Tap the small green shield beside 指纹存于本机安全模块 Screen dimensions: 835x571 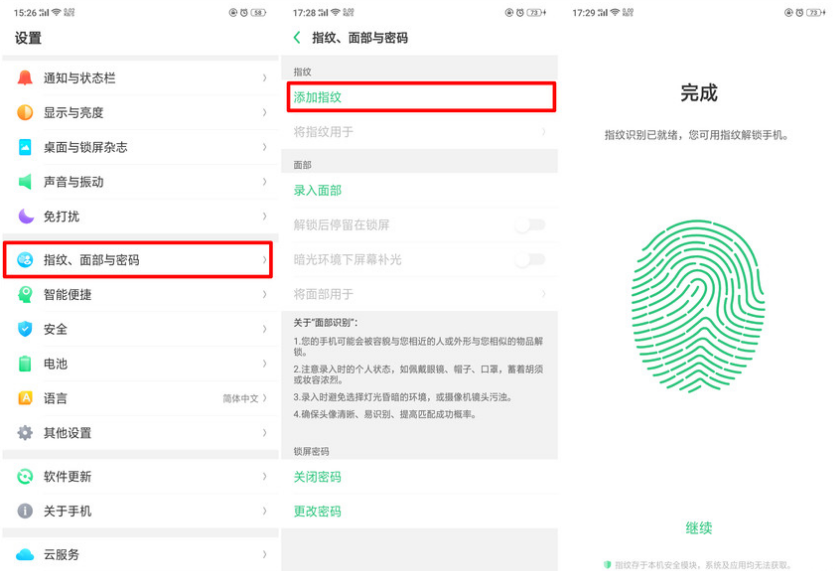point(608,565)
